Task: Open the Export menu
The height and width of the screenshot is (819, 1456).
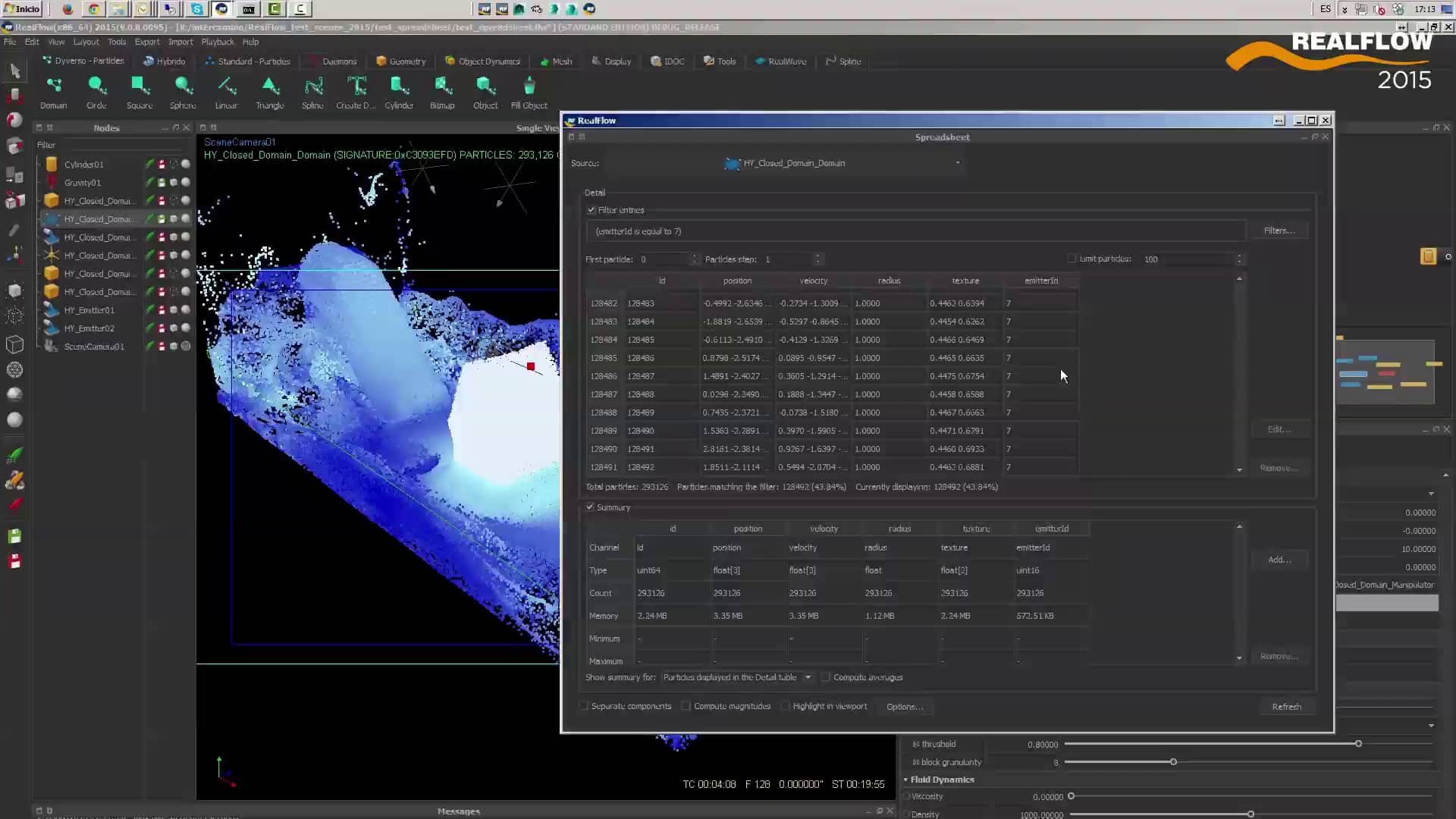Action: coord(147,42)
